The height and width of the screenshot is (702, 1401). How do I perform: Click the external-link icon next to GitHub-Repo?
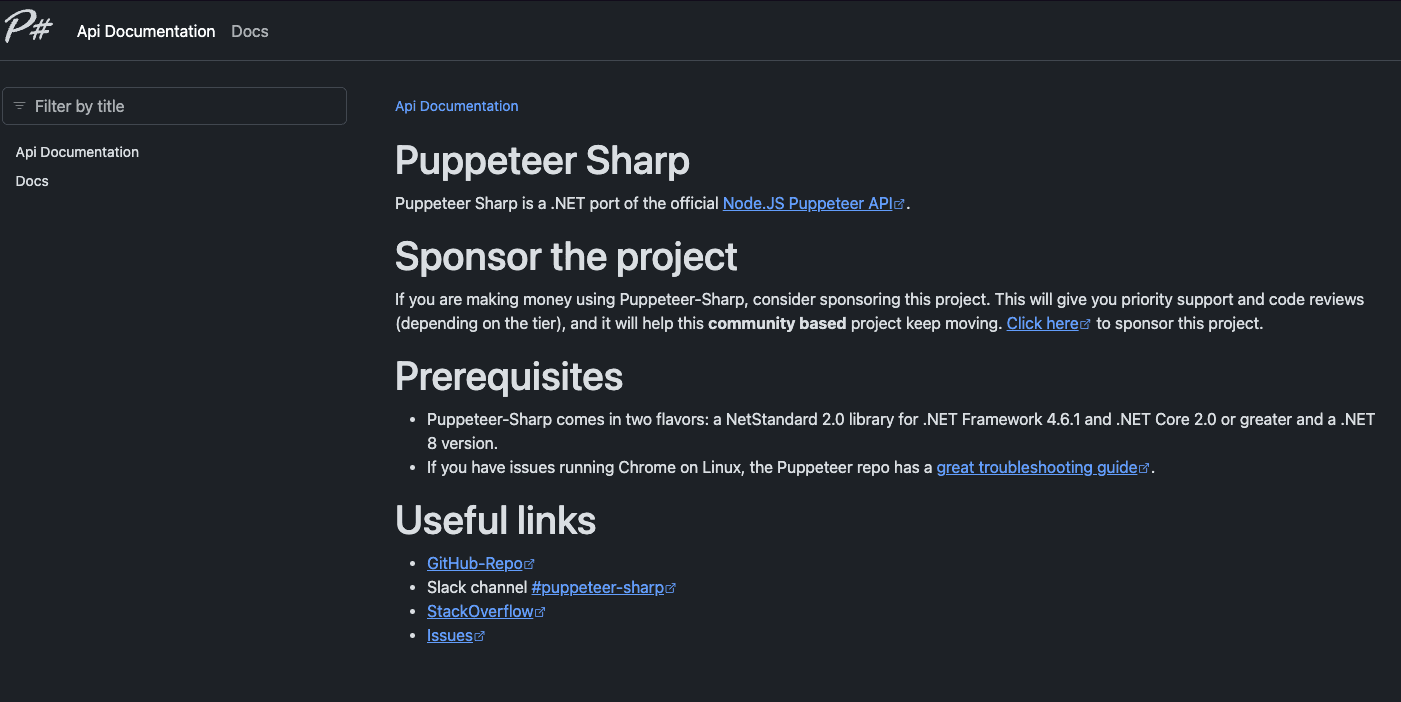point(530,562)
